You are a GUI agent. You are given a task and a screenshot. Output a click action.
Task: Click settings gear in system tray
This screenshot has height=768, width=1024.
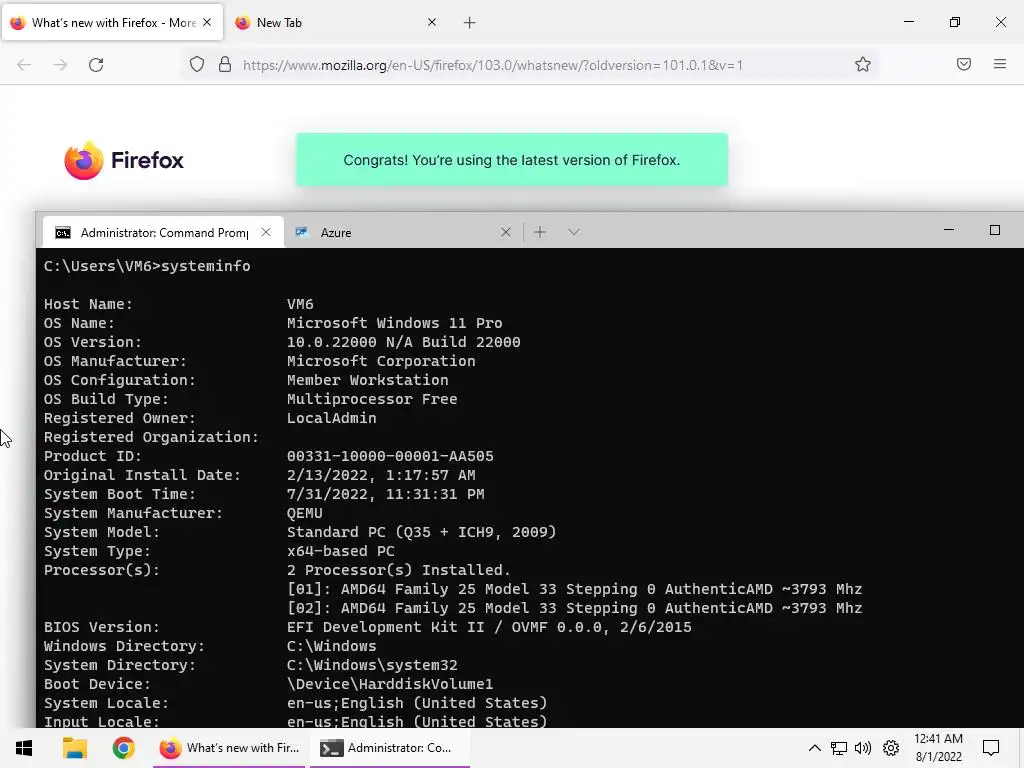(891, 748)
